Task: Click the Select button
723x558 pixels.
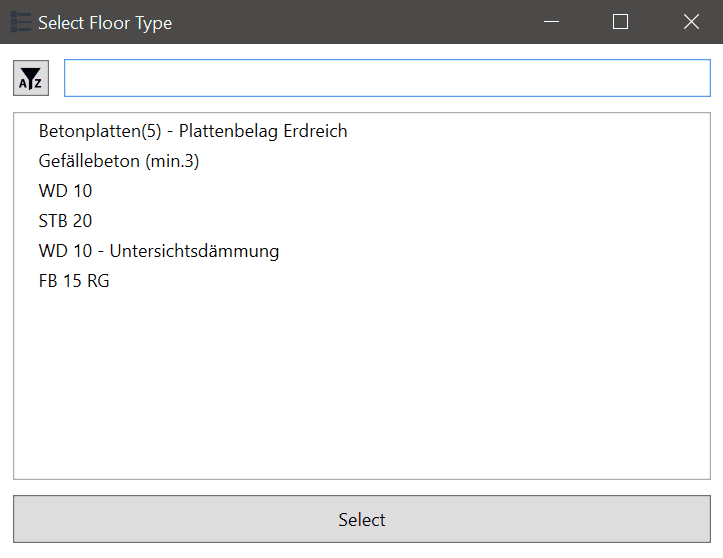Action: point(362,519)
